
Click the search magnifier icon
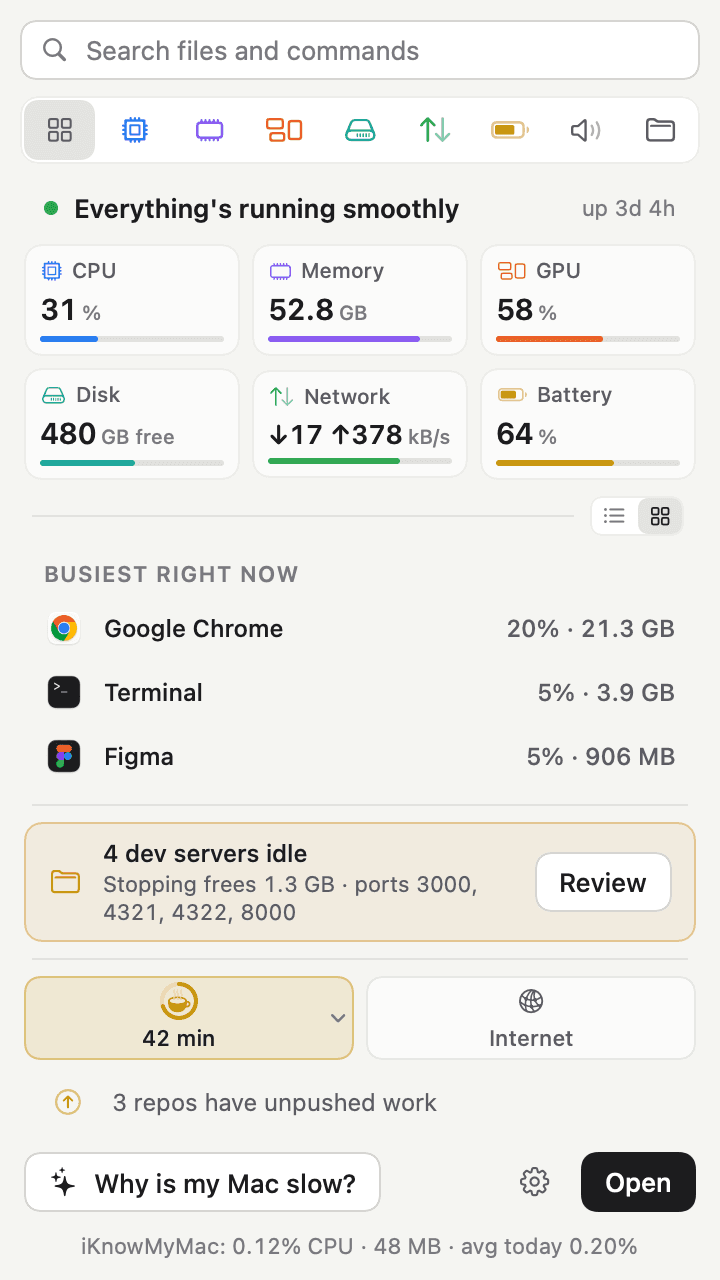[x=54, y=51]
